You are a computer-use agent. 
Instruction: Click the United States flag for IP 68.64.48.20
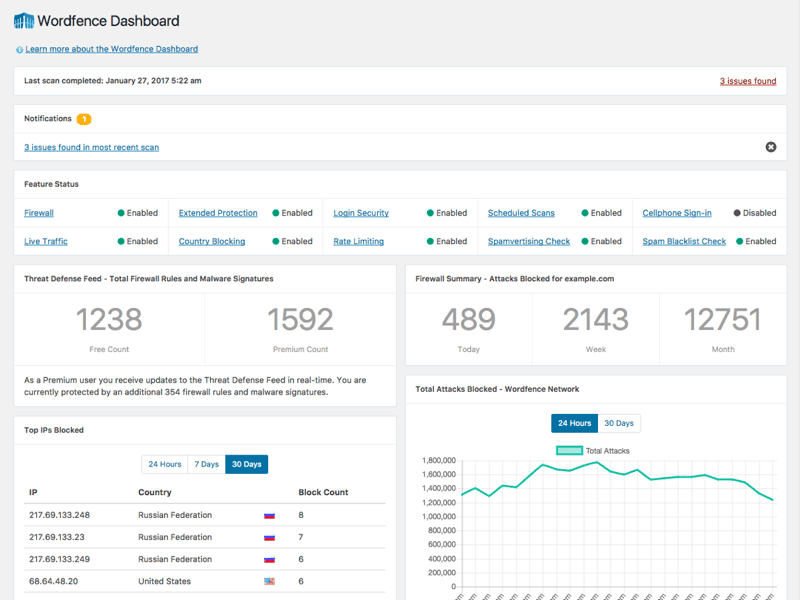coord(270,582)
